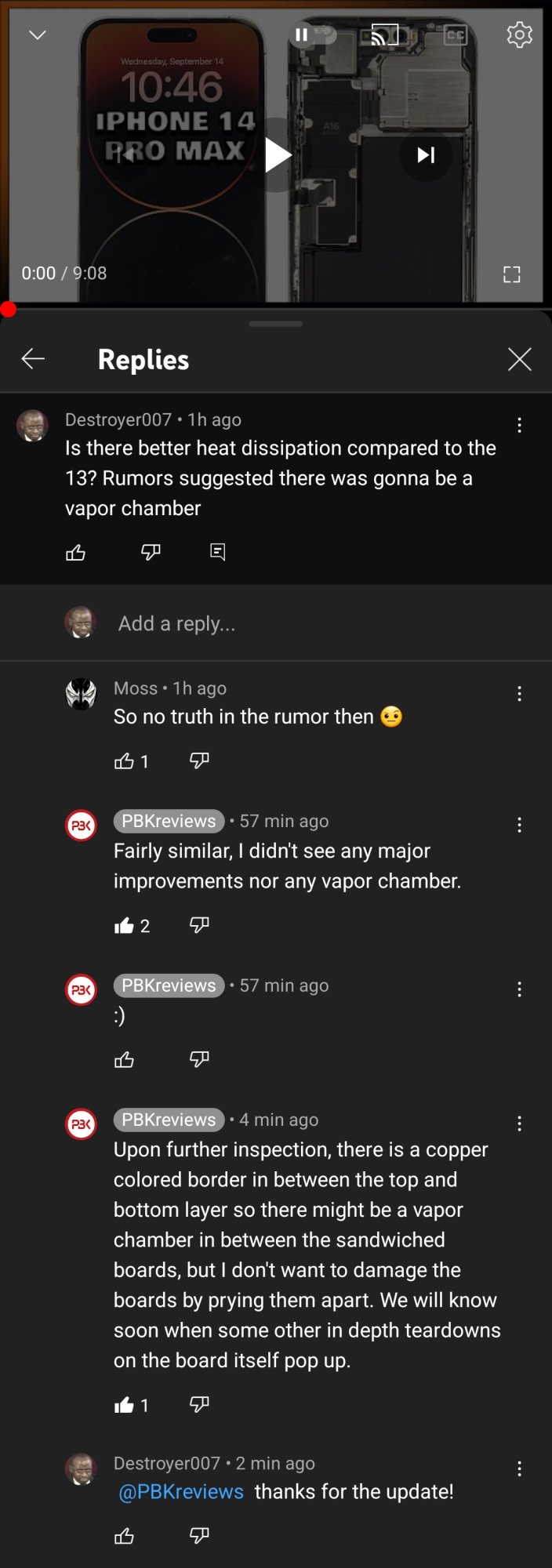Viewport: 552px width, 1568px height.
Task: Open options for Destroyer007's thanks reply
Action: pyautogui.click(x=519, y=1469)
